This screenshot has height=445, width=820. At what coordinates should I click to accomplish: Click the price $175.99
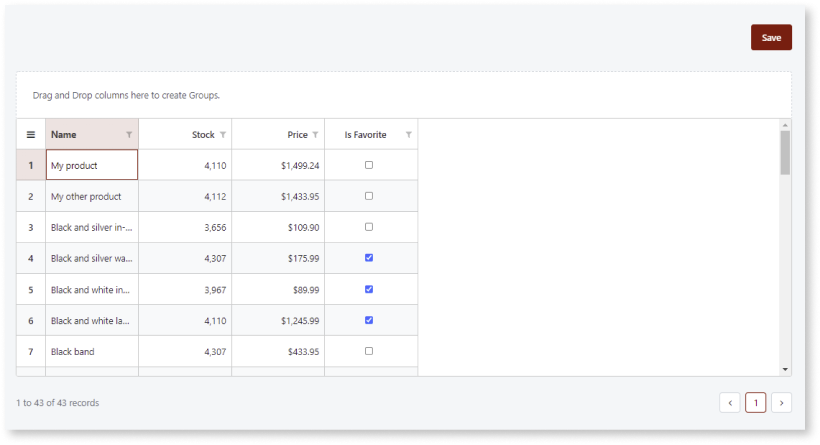point(303,258)
